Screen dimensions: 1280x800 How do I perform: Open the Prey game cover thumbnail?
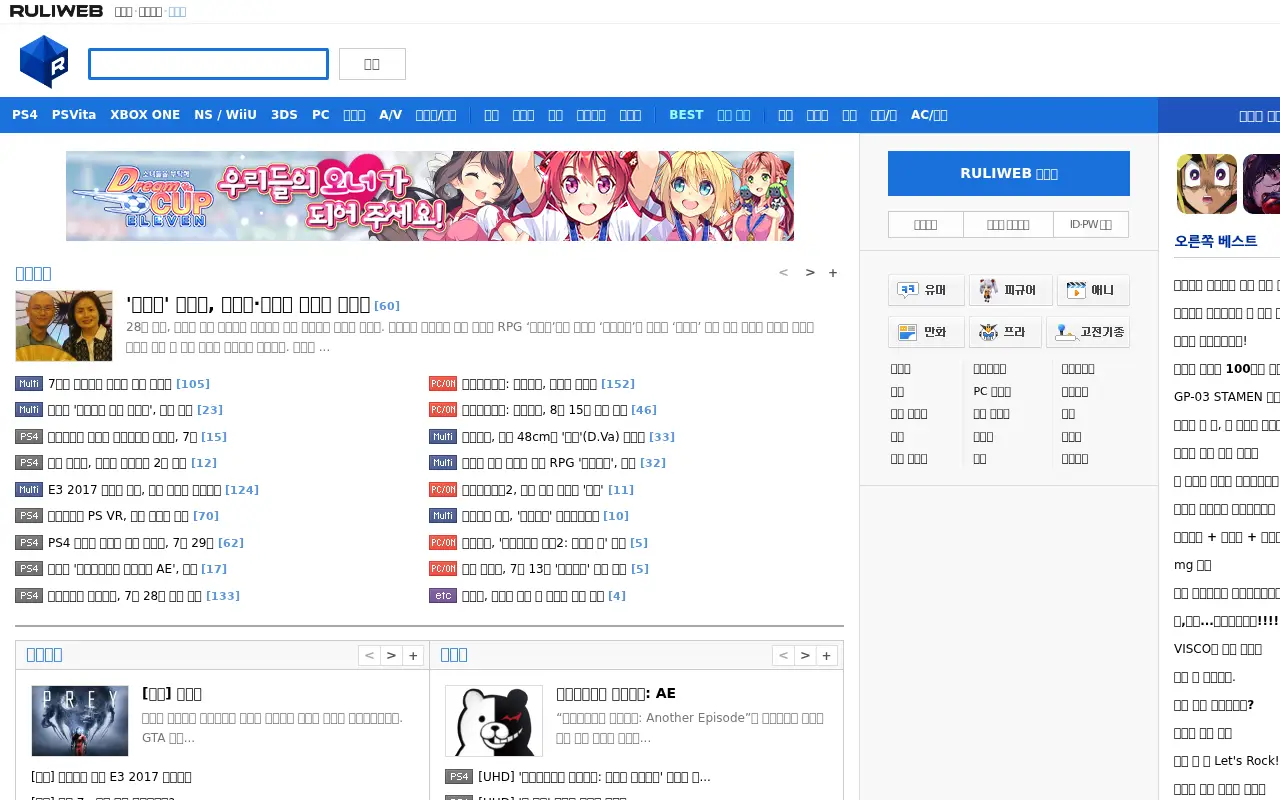tap(80, 721)
